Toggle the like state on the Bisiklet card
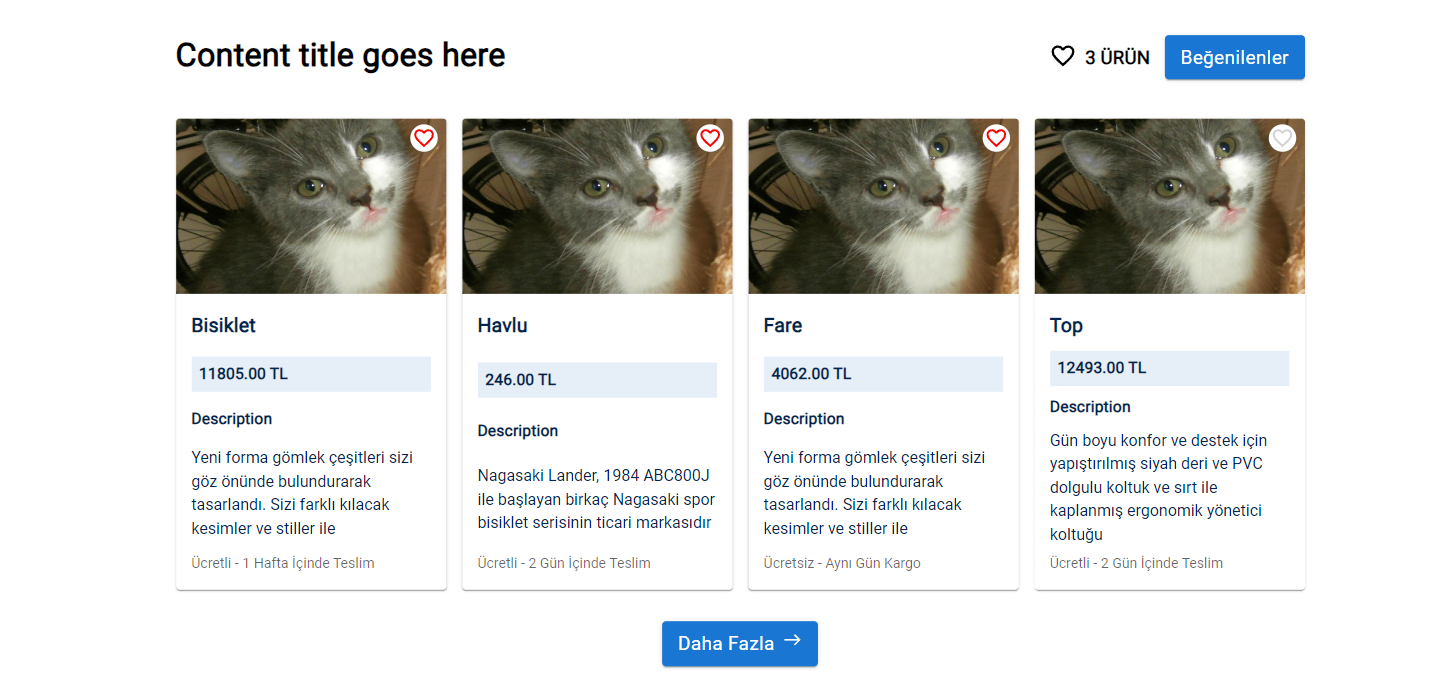The image size is (1455, 698). coord(424,138)
